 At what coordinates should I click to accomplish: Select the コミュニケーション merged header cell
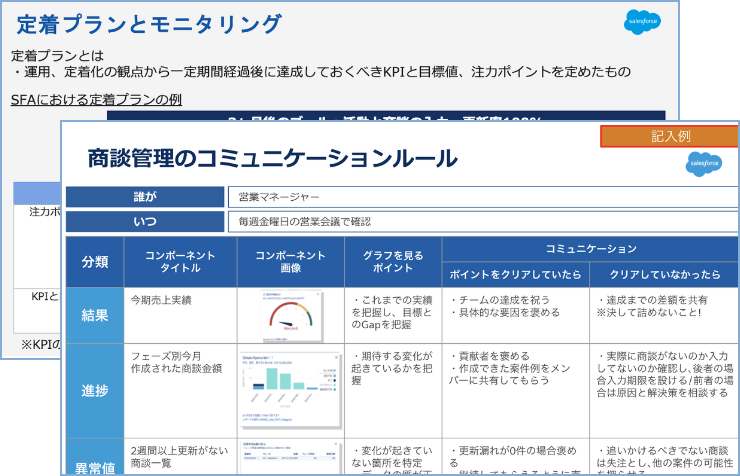[590, 248]
